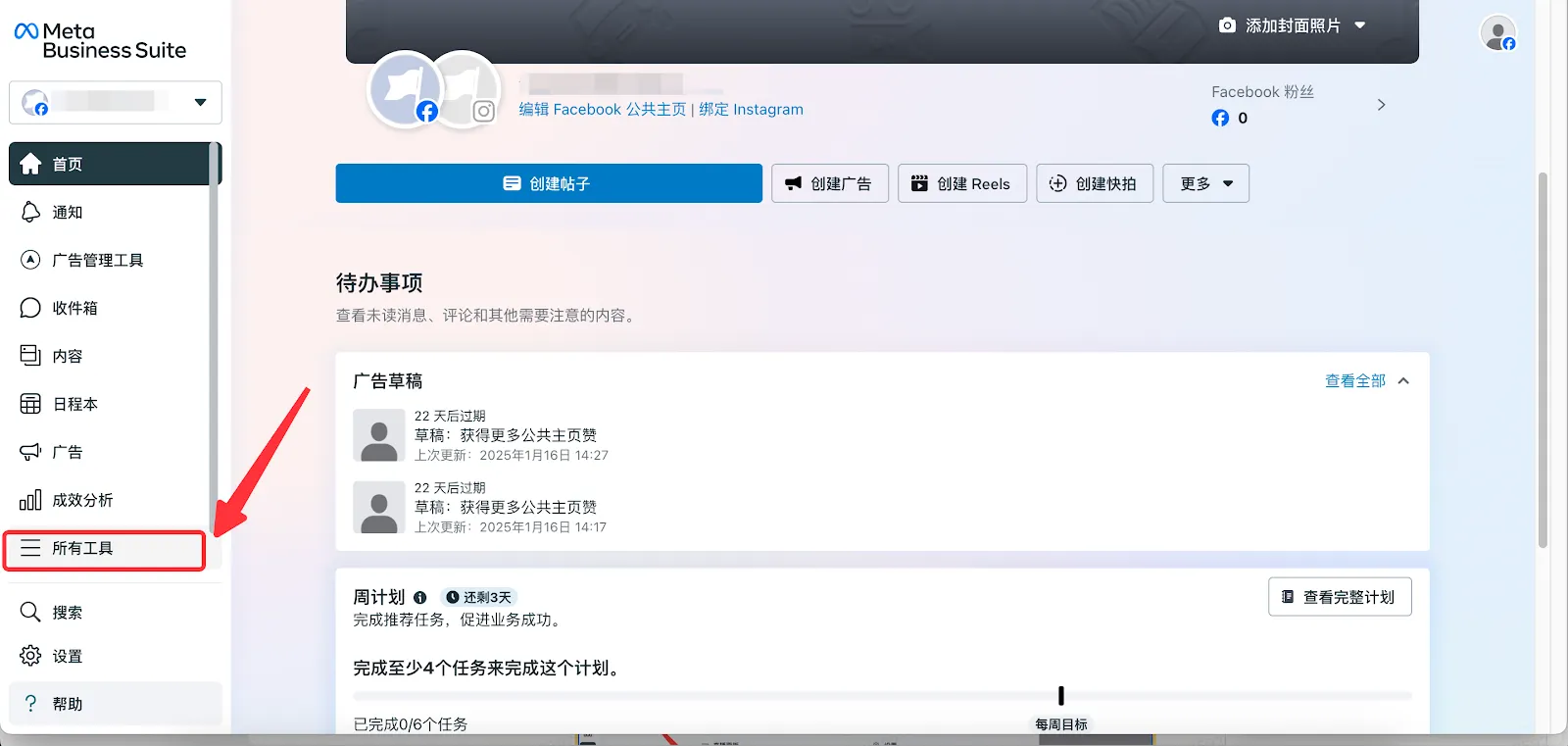Screen dimensions: 1568x746
Task: Open ad draft updated at 14:27
Action: [511, 435]
